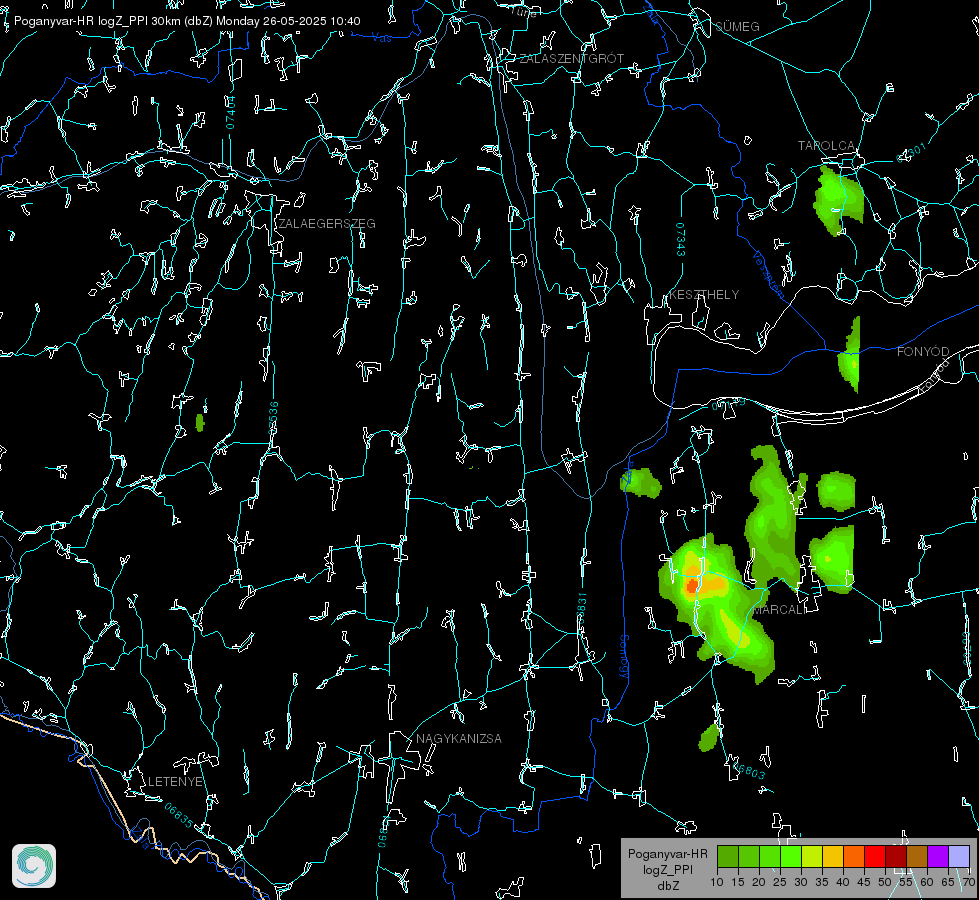Click the SÜMEG city label
The width and height of the screenshot is (979, 900).
tap(737, 26)
